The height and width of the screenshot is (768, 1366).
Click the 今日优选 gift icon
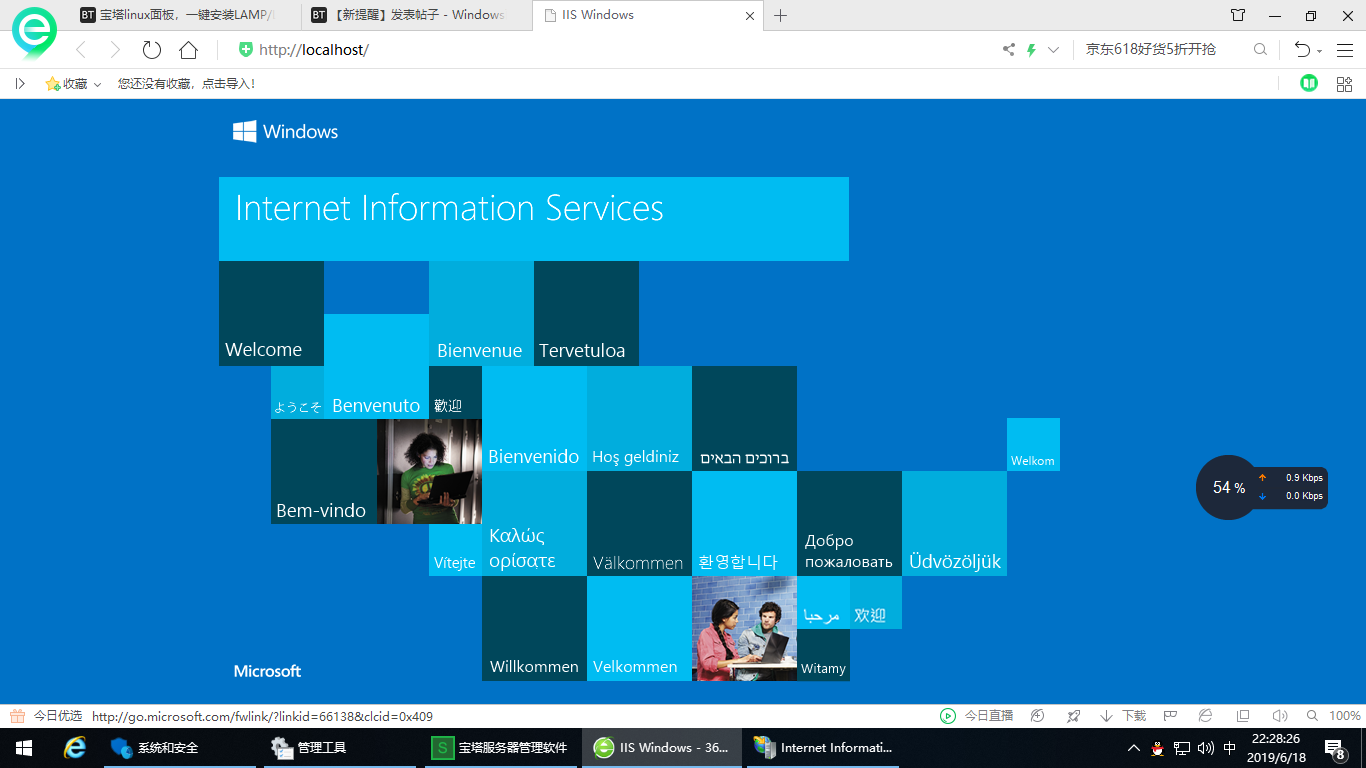[18, 716]
